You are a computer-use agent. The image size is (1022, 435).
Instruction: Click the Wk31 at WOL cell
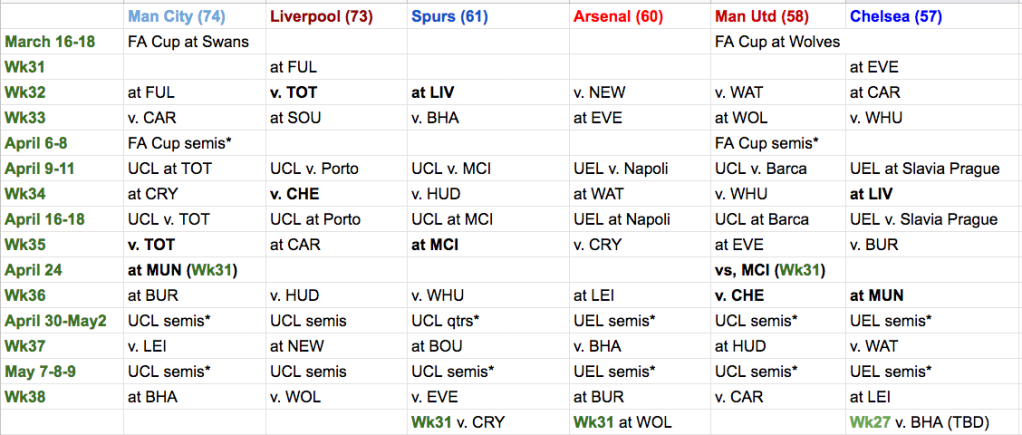(640, 421)
